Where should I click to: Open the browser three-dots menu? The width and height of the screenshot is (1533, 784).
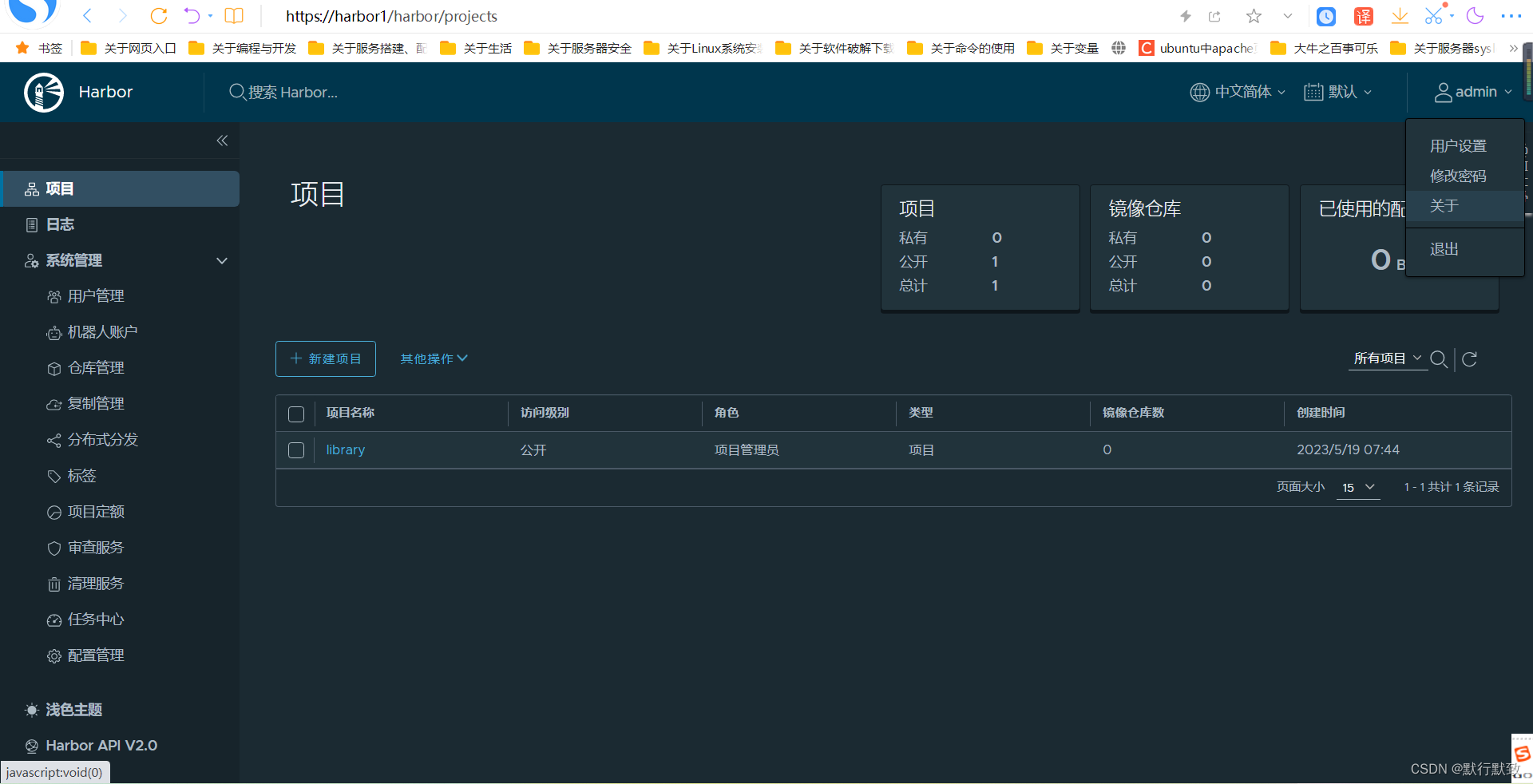[1511, 16]
